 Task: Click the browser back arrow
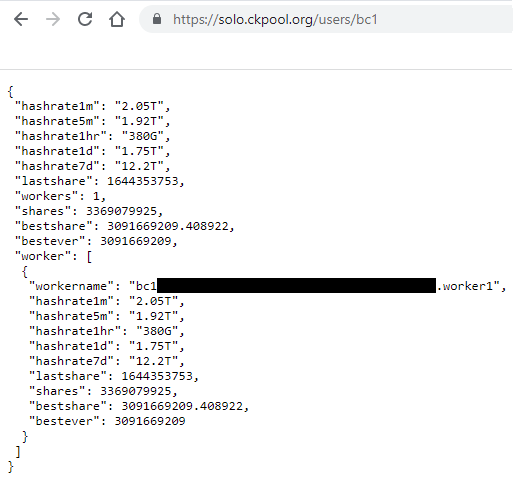21,19
